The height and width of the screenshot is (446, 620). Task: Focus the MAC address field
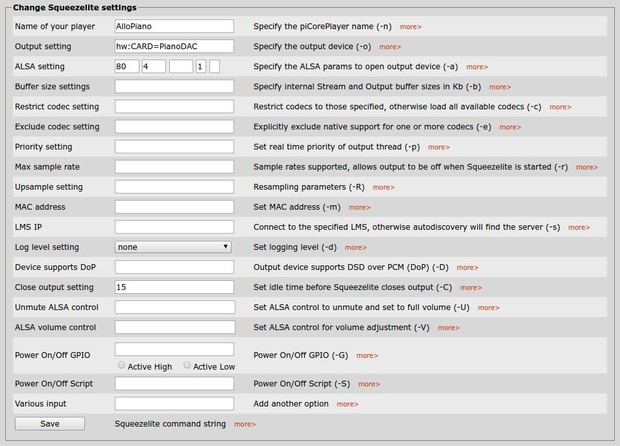174,207
